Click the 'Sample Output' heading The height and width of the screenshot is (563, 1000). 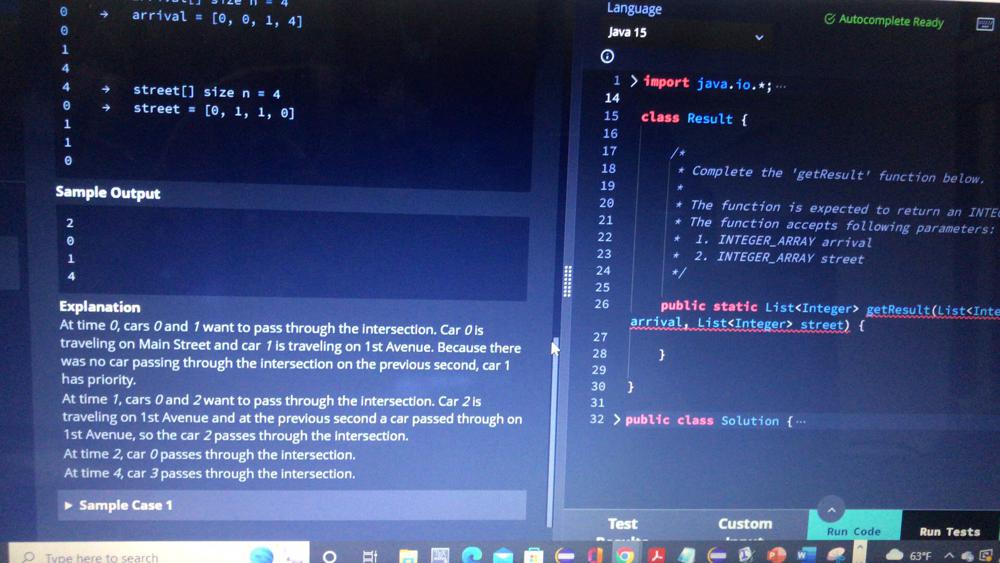[108, 193]
